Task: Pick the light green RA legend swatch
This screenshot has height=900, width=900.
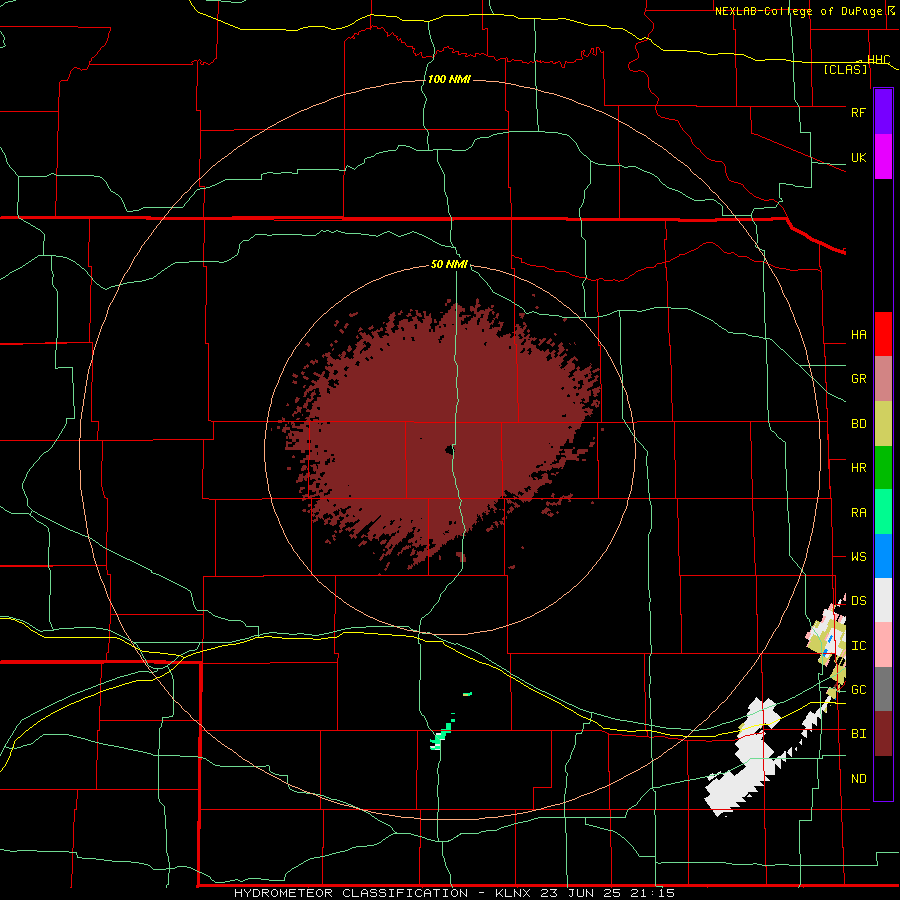Action: pyautogui.click(x=883, y=512)
